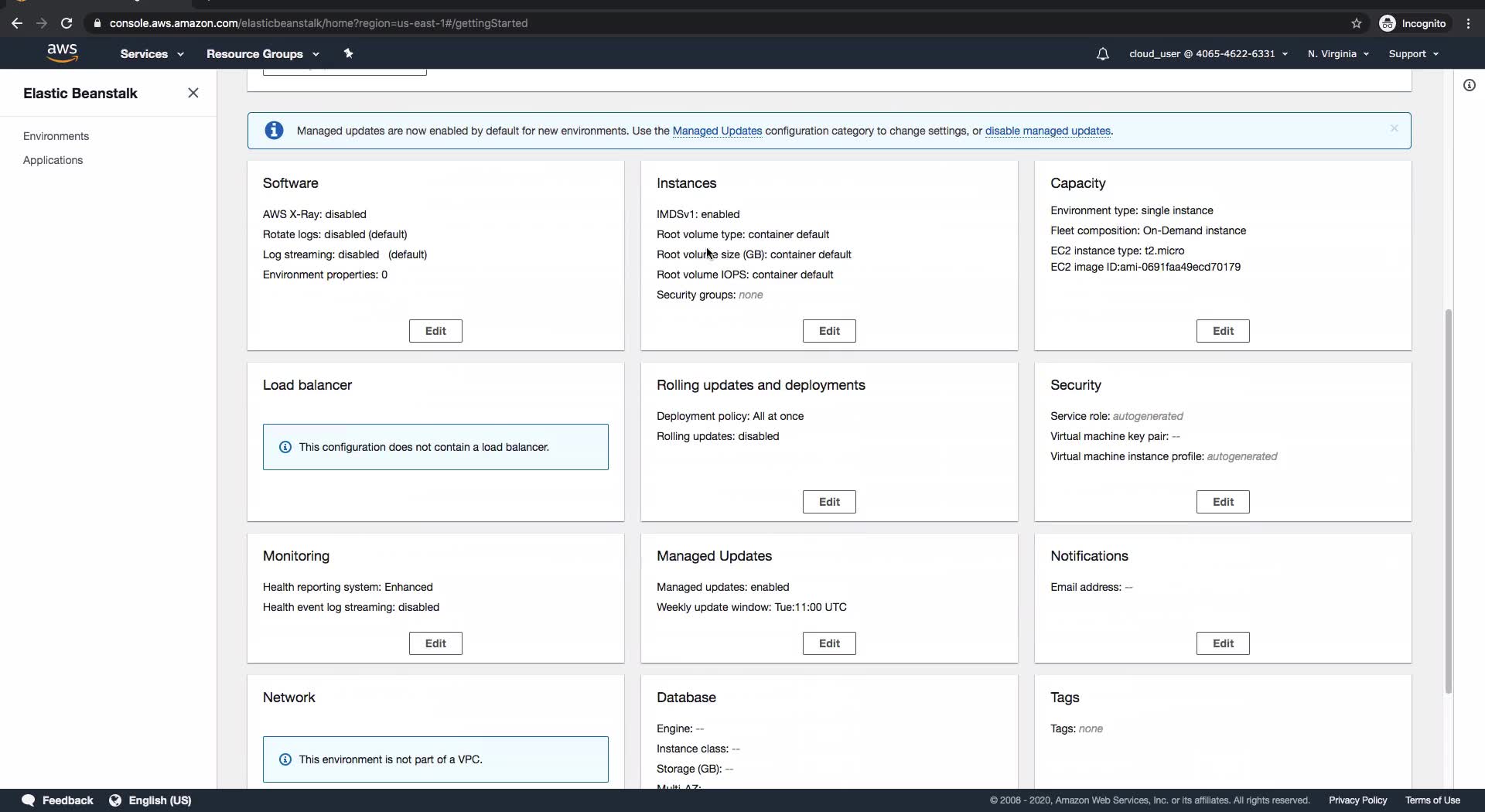Expand the Services dropdown menu
Image resolution: width=1485 pixels, height=812 pixels.
coord(152,54)
